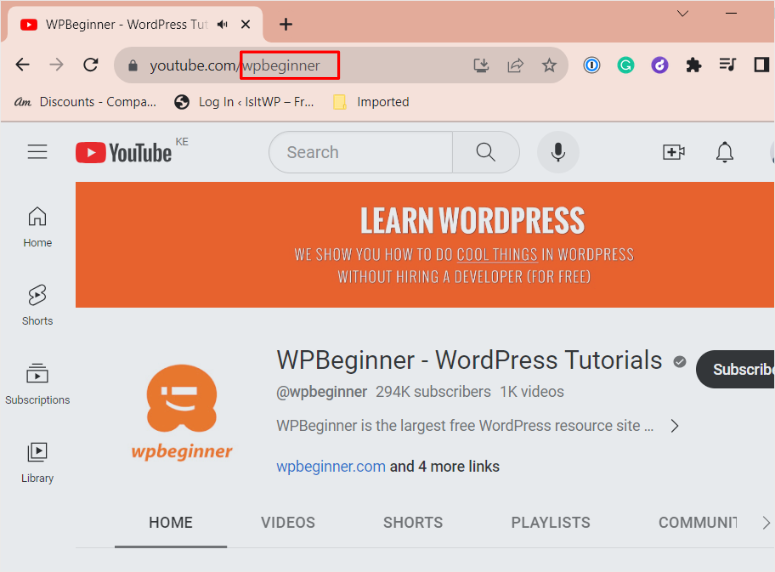Click the Create video camera icon
This screenshot has width=775, height=572.
674,152
